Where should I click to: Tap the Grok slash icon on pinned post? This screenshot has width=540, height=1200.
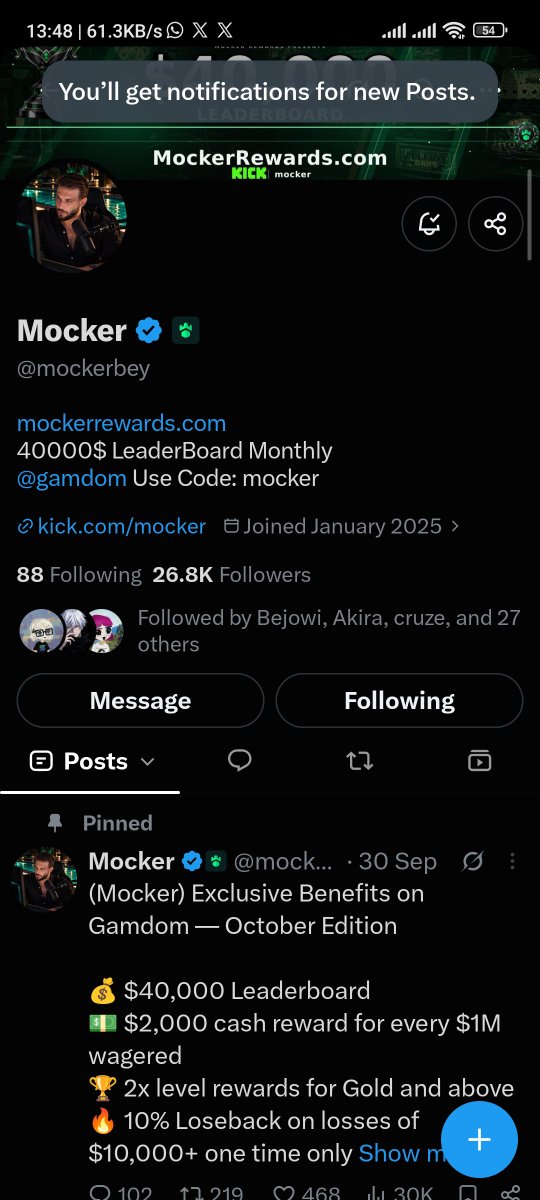click(473, 861)
